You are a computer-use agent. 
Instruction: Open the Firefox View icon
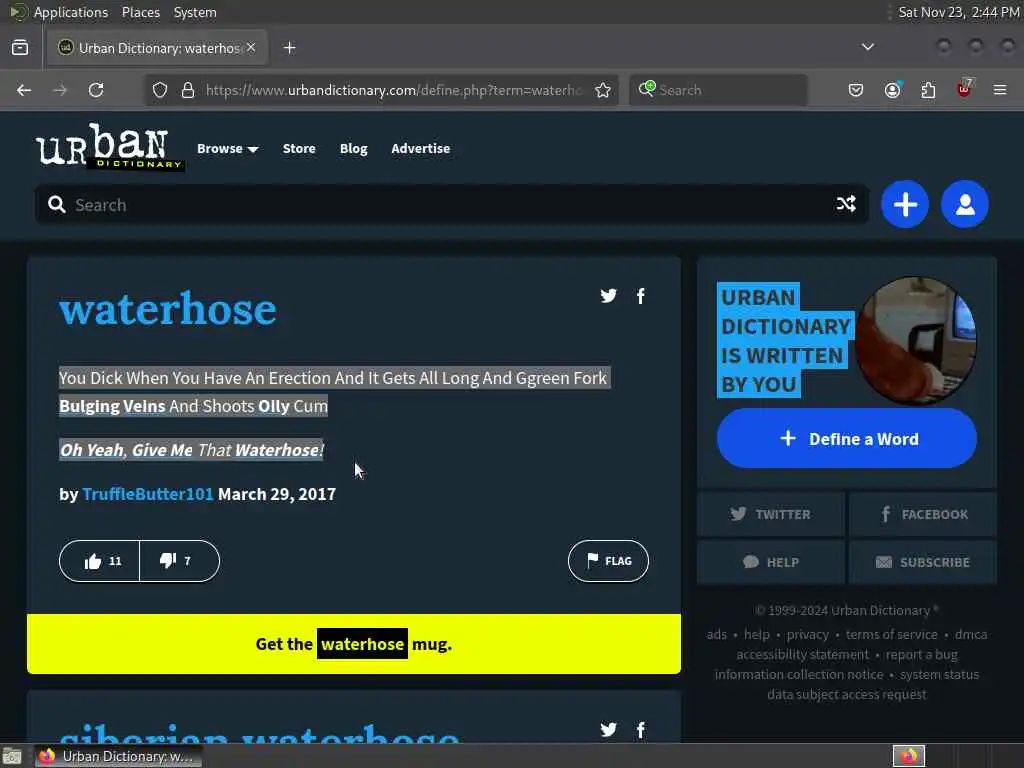(20, 48)
